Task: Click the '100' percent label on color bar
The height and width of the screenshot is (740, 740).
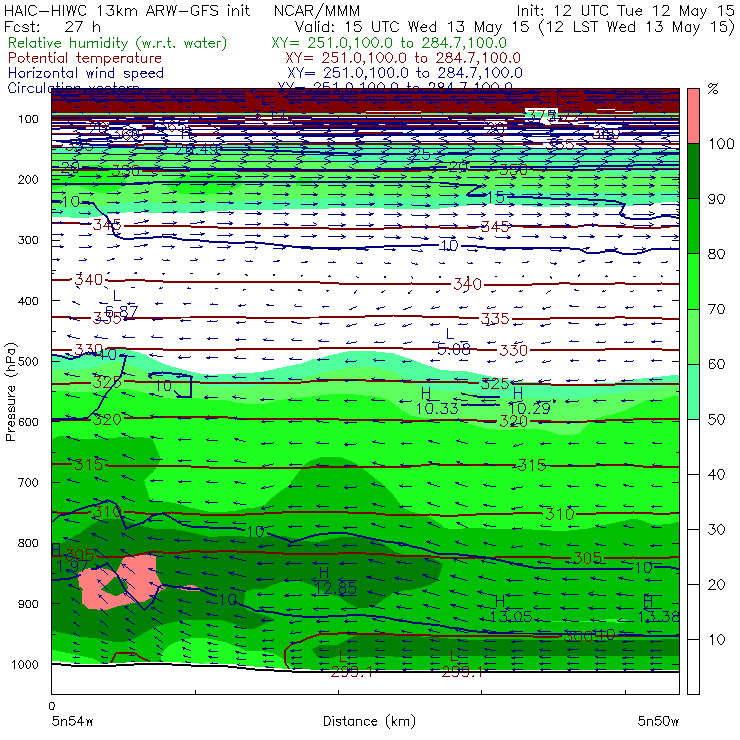Action: 721,143
